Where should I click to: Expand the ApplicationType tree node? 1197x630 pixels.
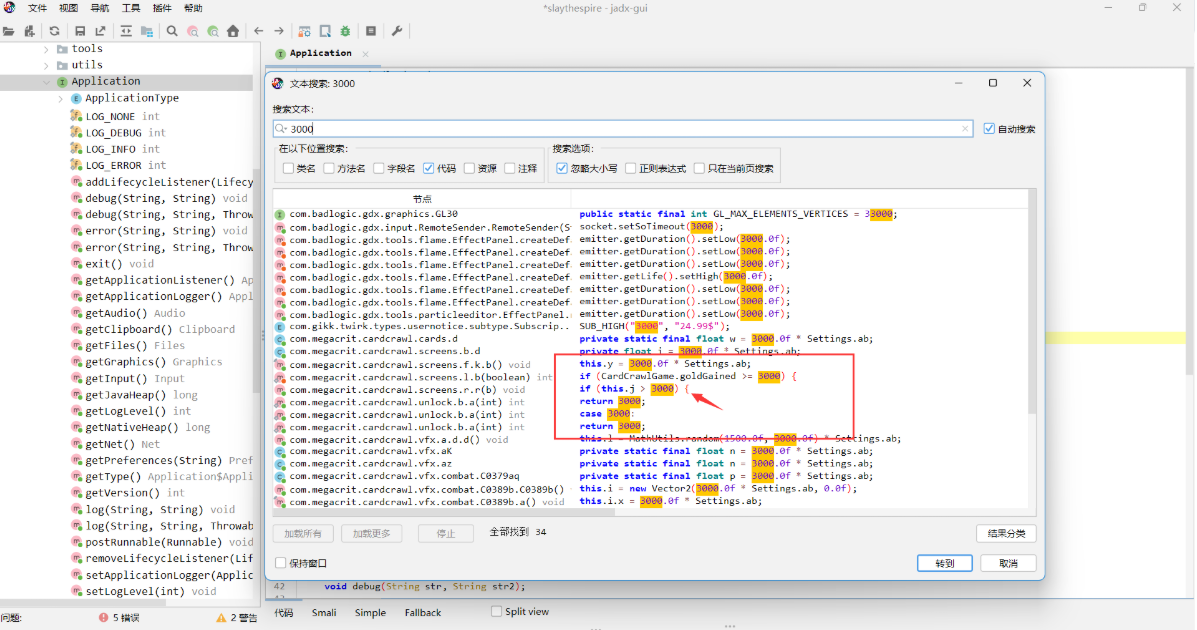pyautogui.click(x=60, y=98)
